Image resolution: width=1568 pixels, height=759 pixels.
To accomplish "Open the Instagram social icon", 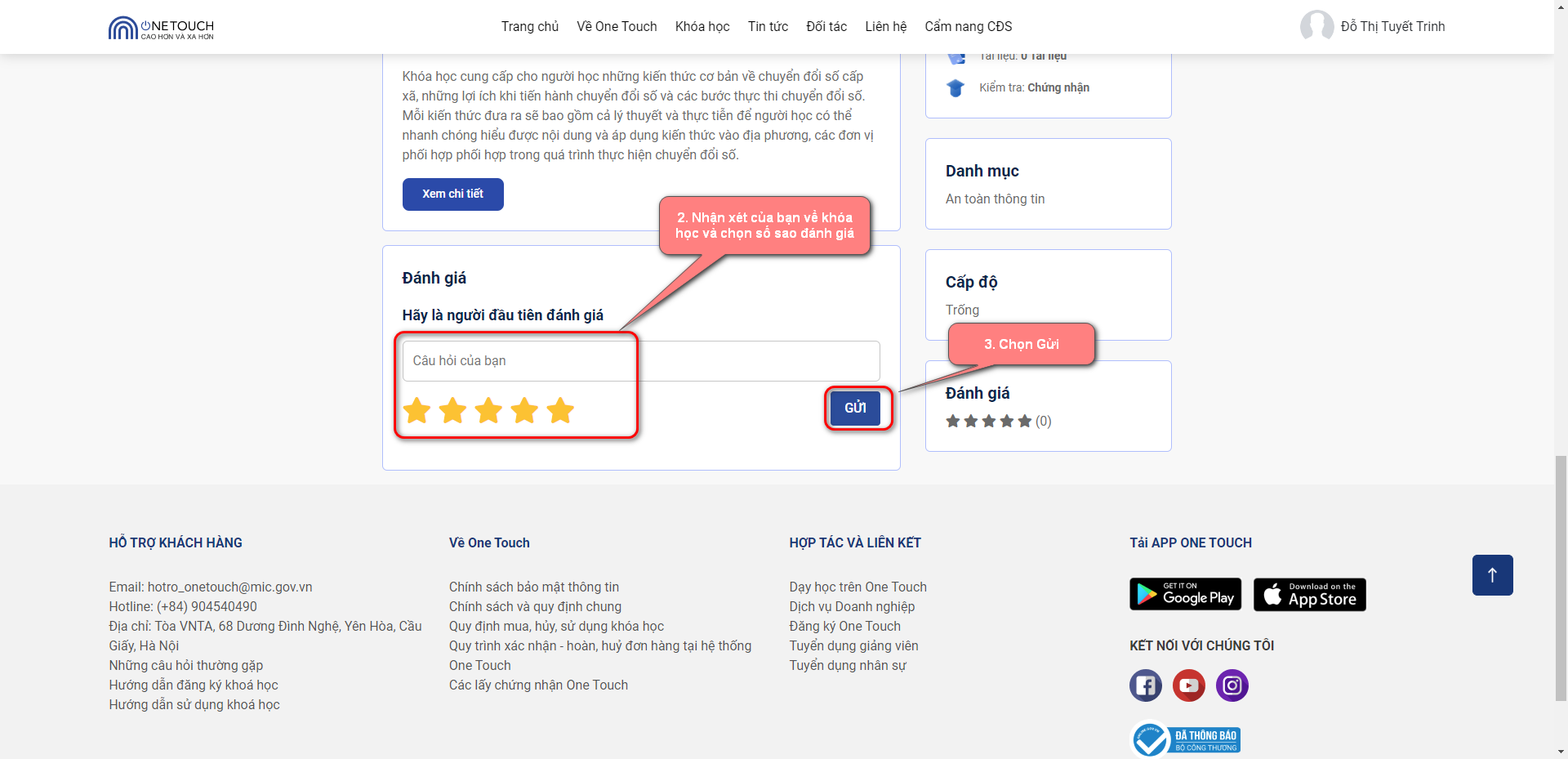I will coord(1232,685).
